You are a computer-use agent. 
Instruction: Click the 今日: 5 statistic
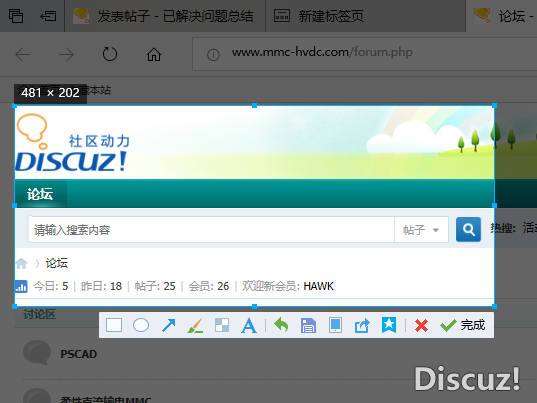click(x=51, y=286)
